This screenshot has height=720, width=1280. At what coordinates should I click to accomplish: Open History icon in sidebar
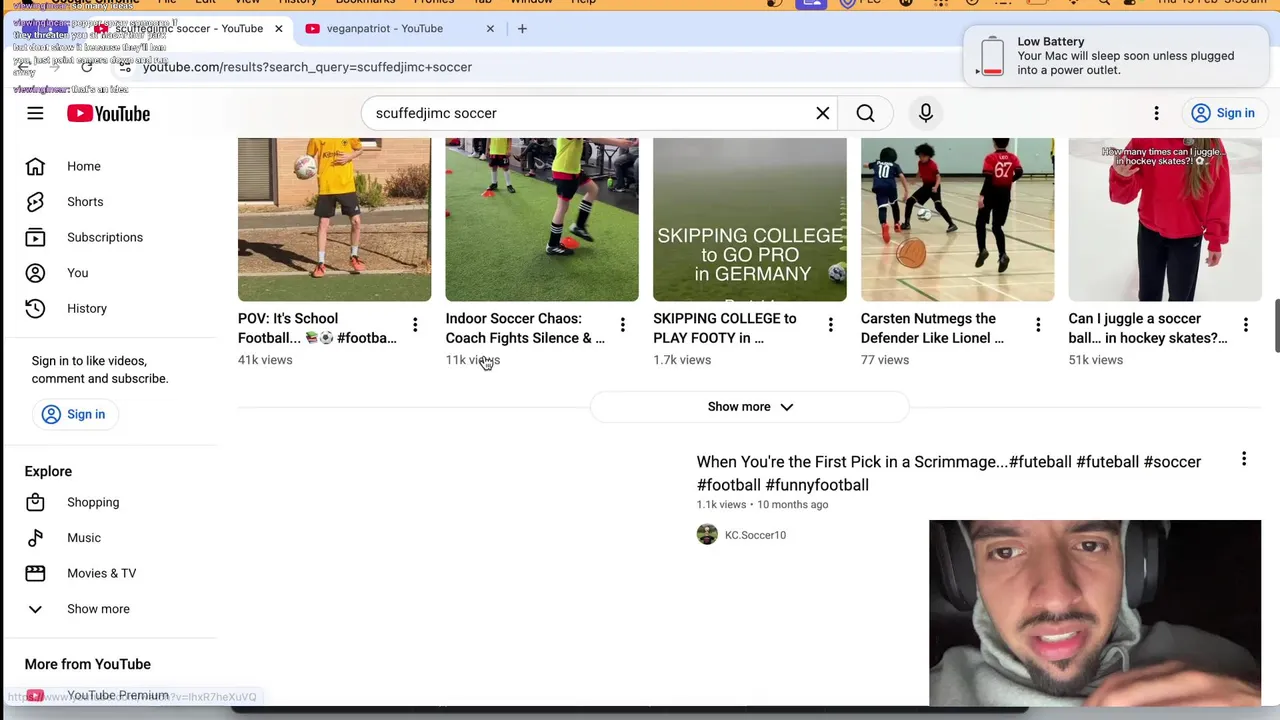point(35,308)
